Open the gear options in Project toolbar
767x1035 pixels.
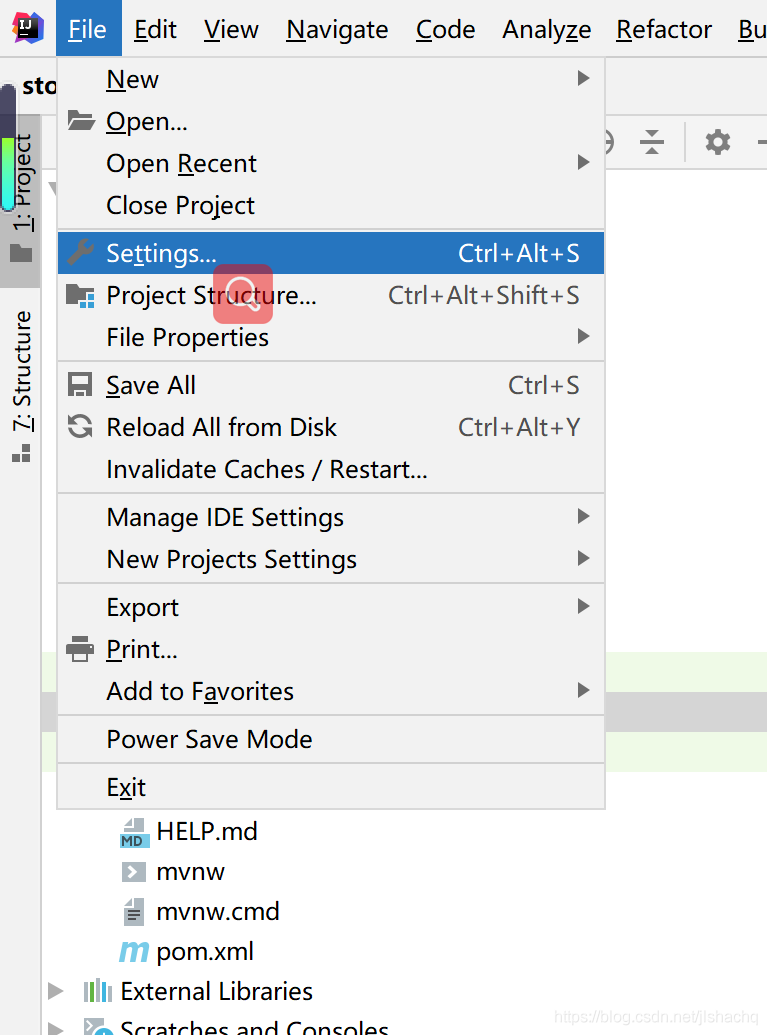point(717,142)
